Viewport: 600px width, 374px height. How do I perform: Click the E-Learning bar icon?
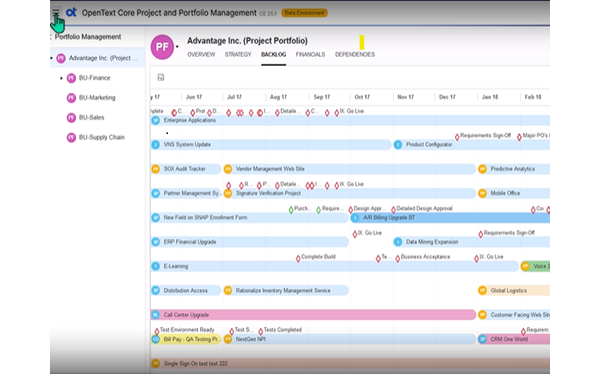pyautogui.click(x=155, y=266)
